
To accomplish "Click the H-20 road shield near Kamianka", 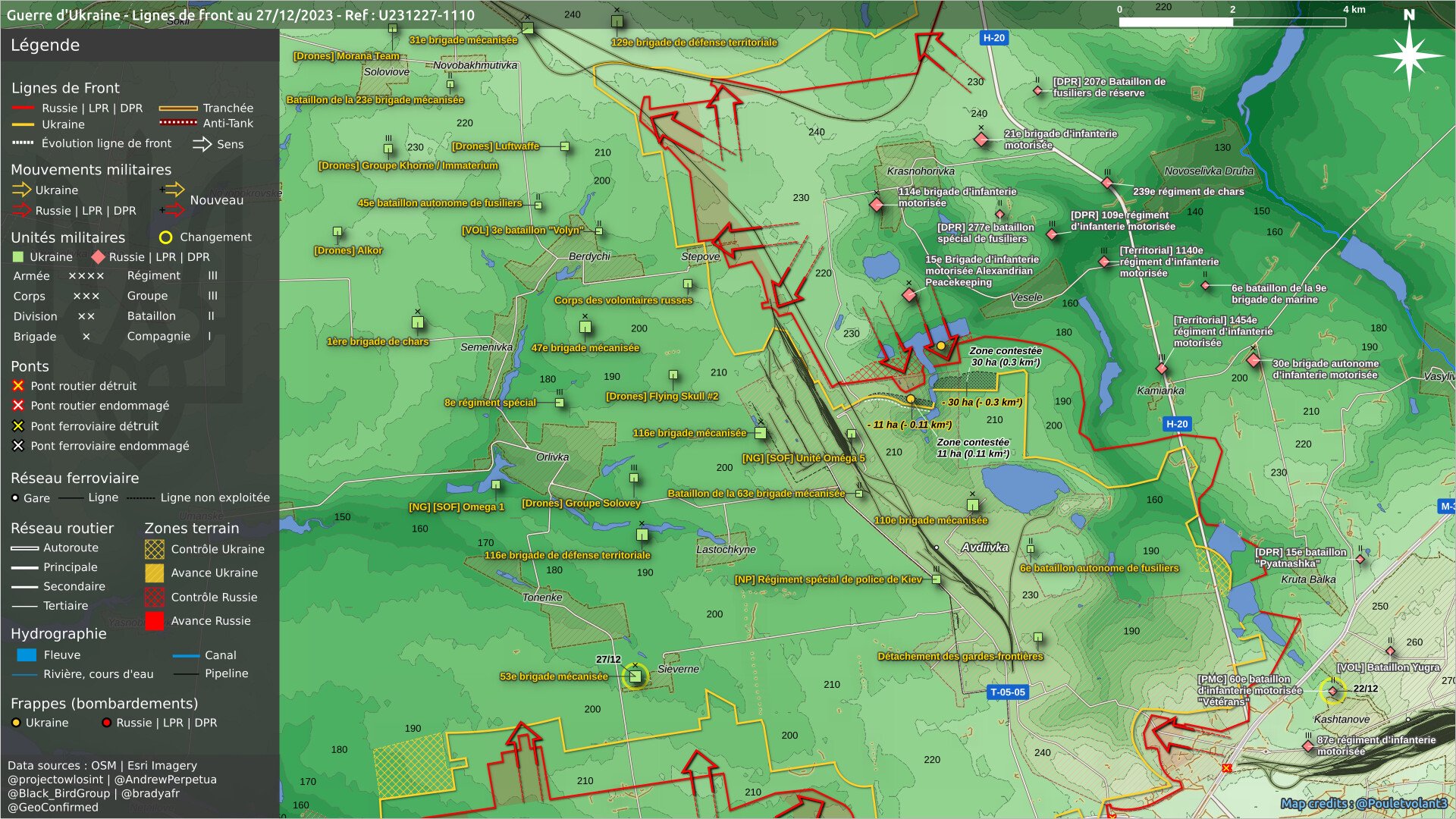I will click(x=1177, y=425).
